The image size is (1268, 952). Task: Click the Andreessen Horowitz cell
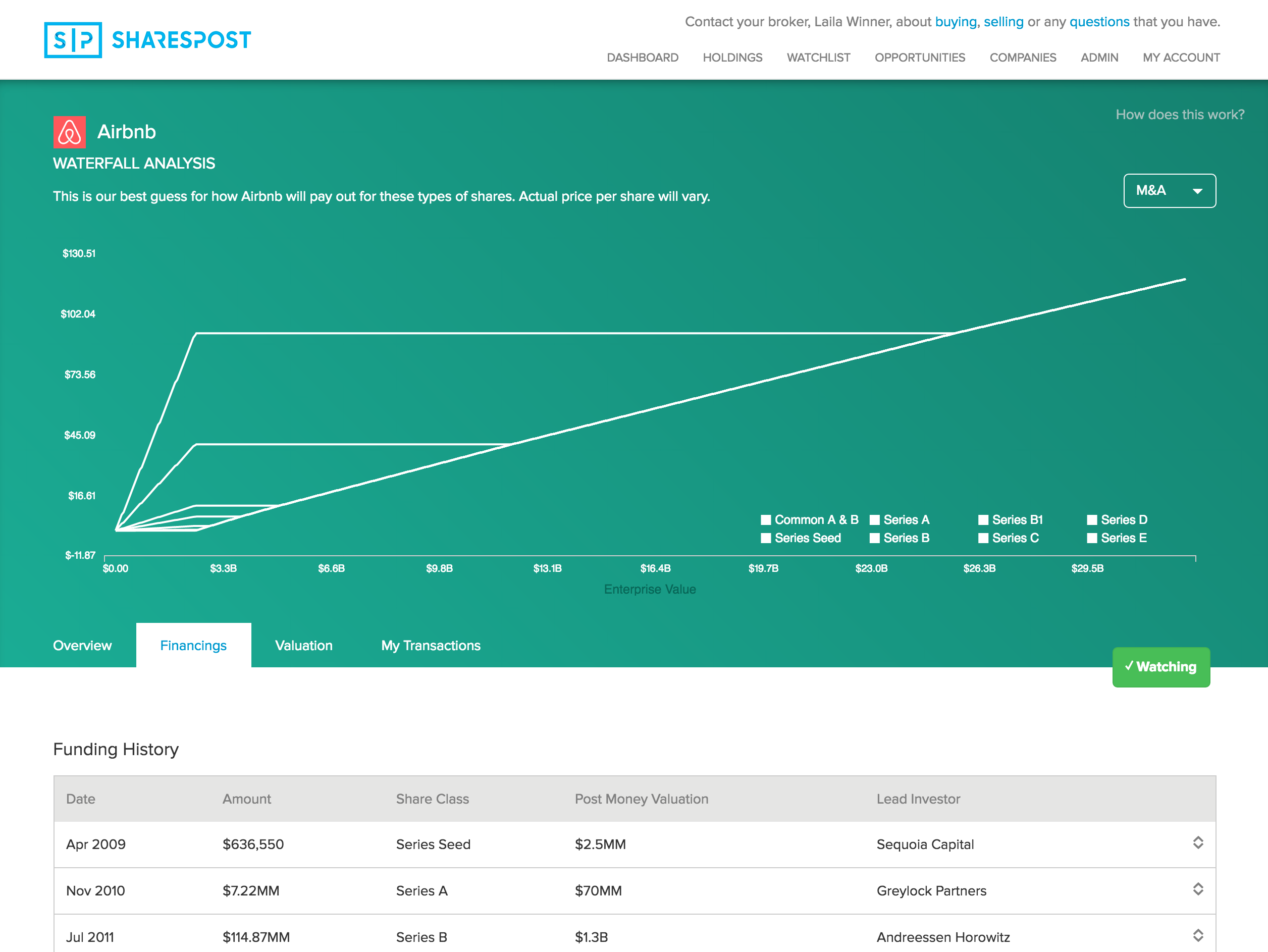943,937
